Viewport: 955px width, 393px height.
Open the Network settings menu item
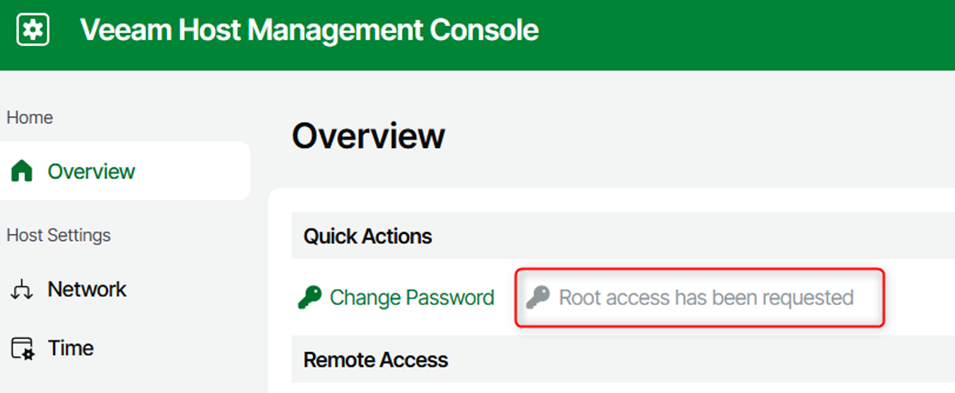tap(87, 289)
